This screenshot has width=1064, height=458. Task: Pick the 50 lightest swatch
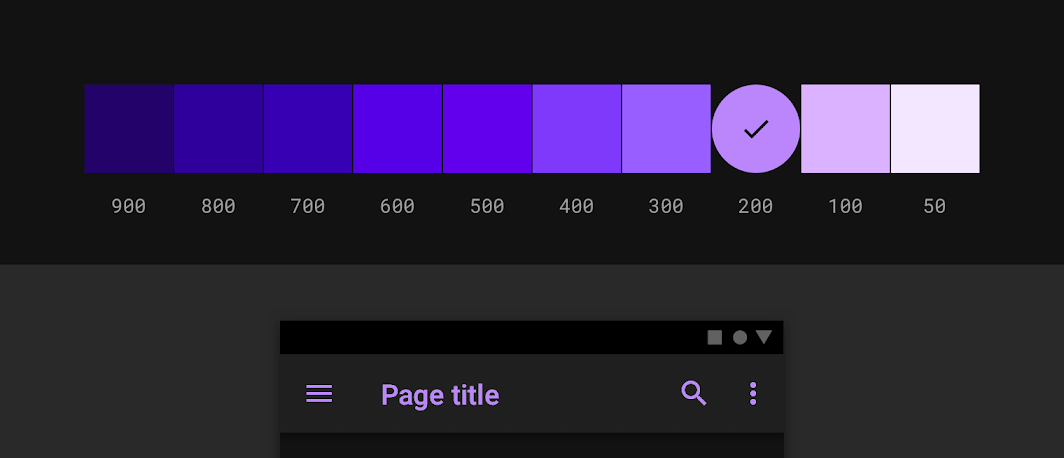click(x=935, y=129)
